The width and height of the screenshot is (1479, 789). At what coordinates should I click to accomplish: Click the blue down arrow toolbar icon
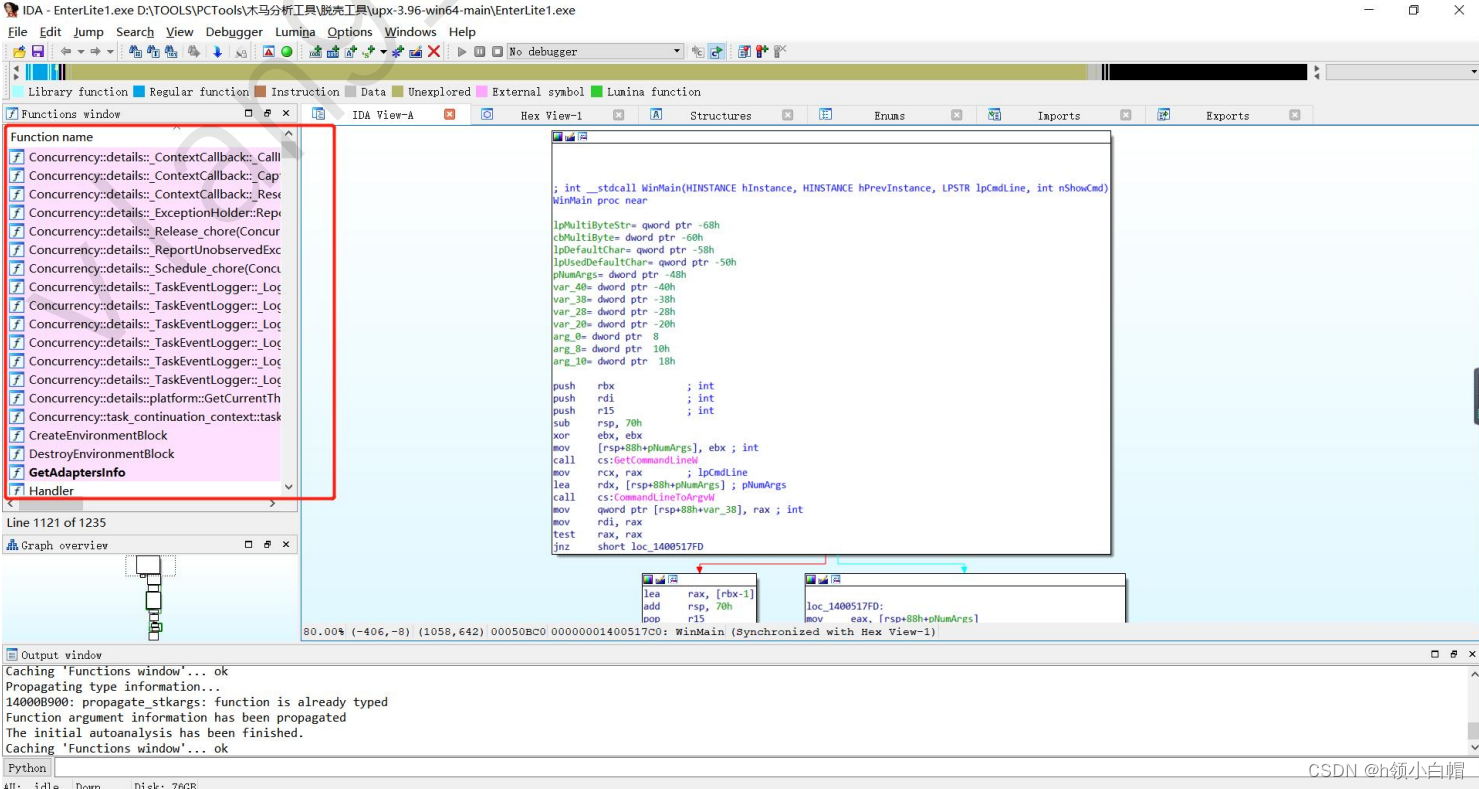(x=217, y=52)
